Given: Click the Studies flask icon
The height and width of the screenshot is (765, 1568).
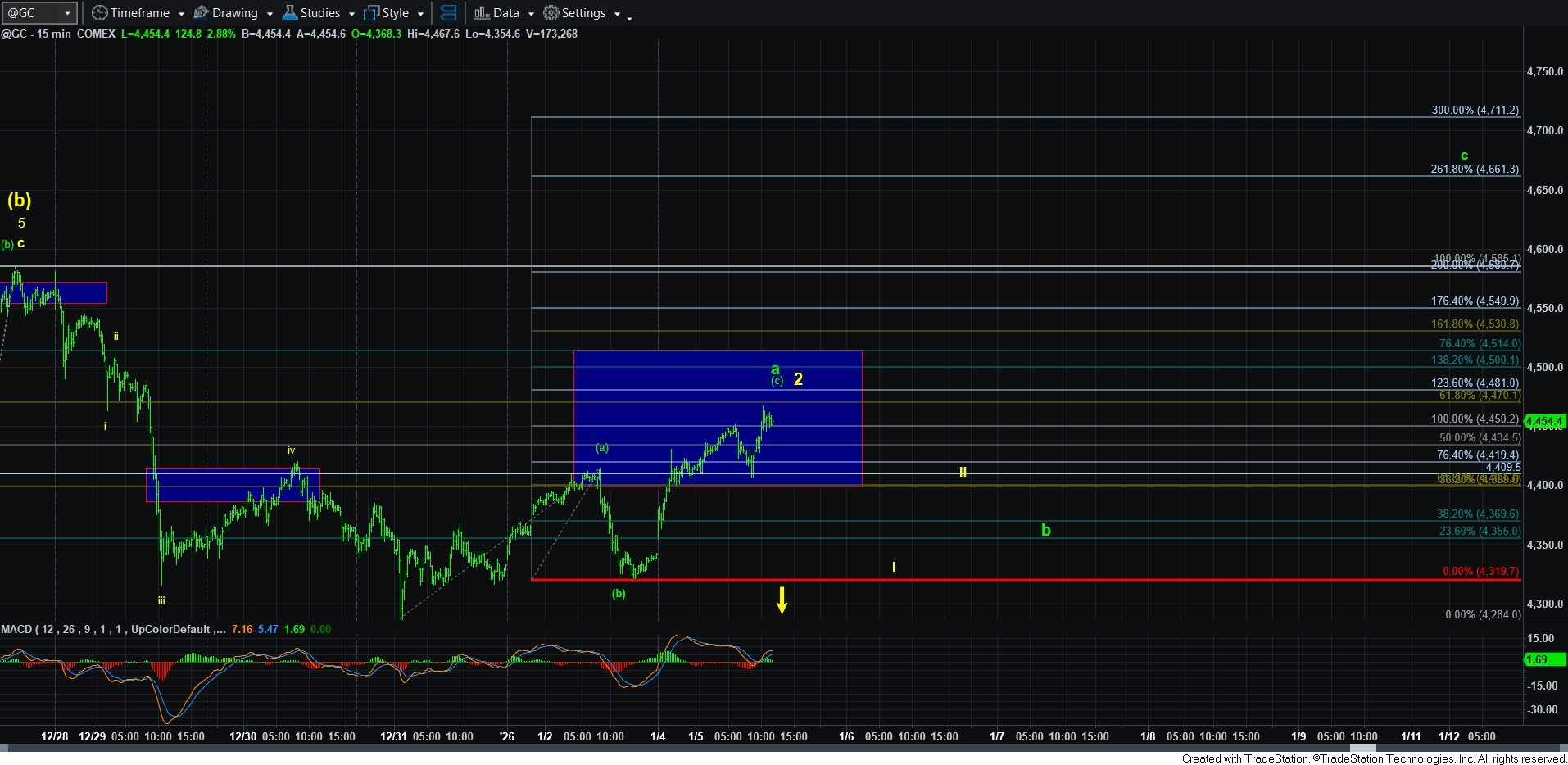Looking at the screenshot, I should click(289, 13).
